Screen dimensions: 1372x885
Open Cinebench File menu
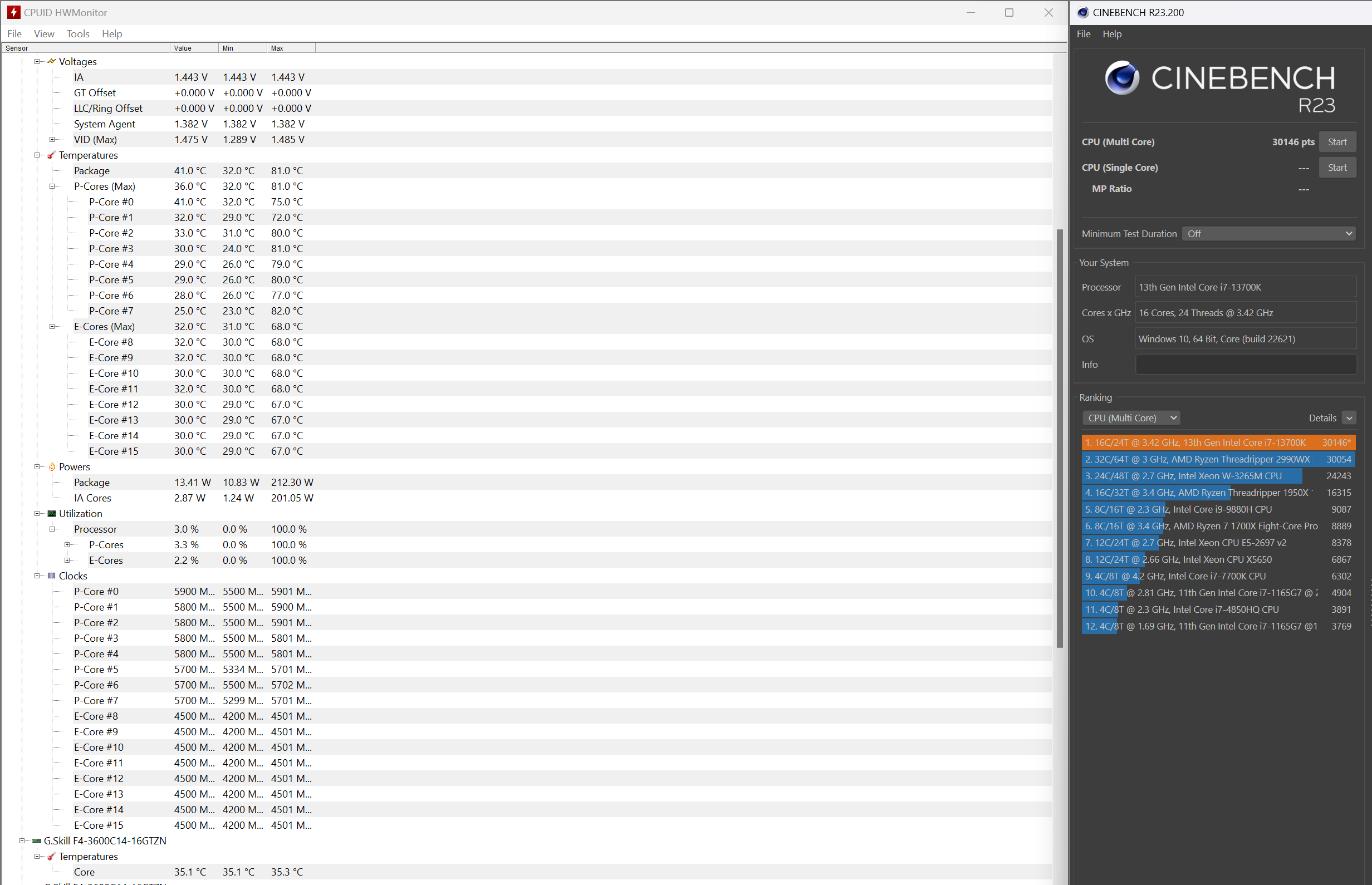1084,34
